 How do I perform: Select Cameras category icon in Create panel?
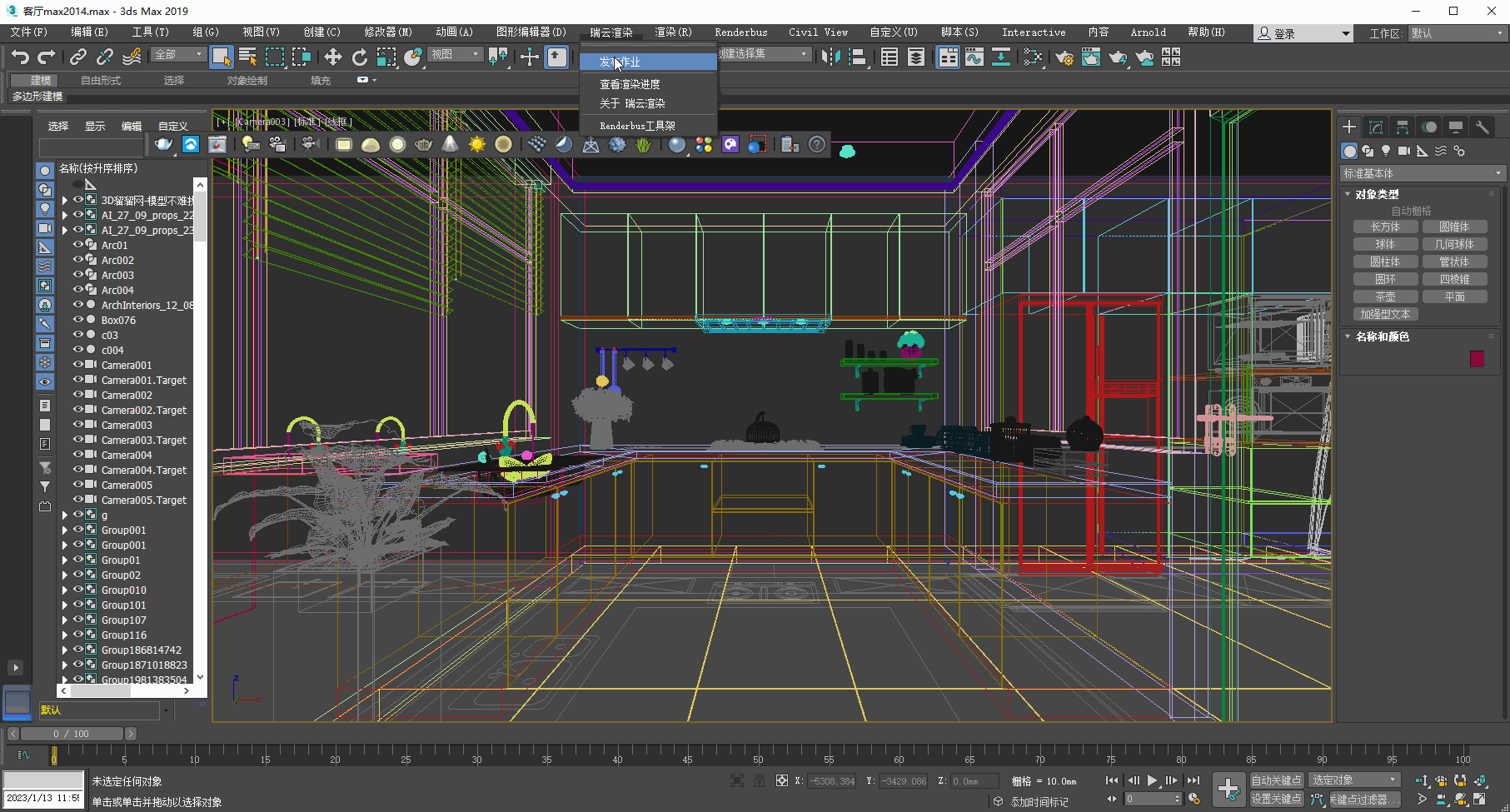(1404, 151)
